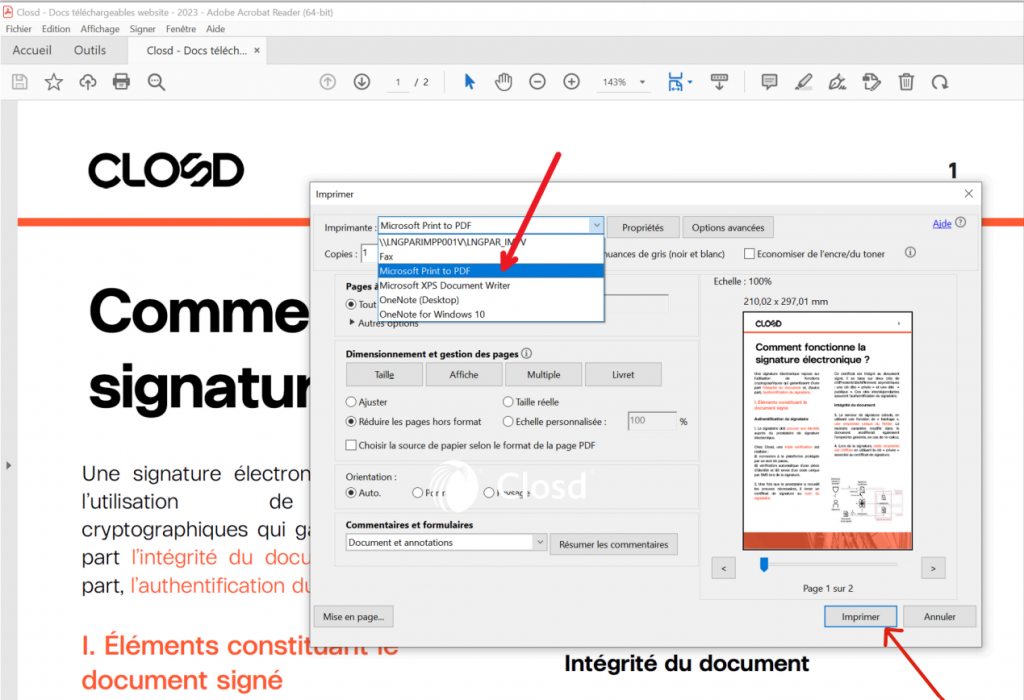Click the zoom out minus icon
The height and width of the screenshot is (700, 1024).
[x=537, y=82]
